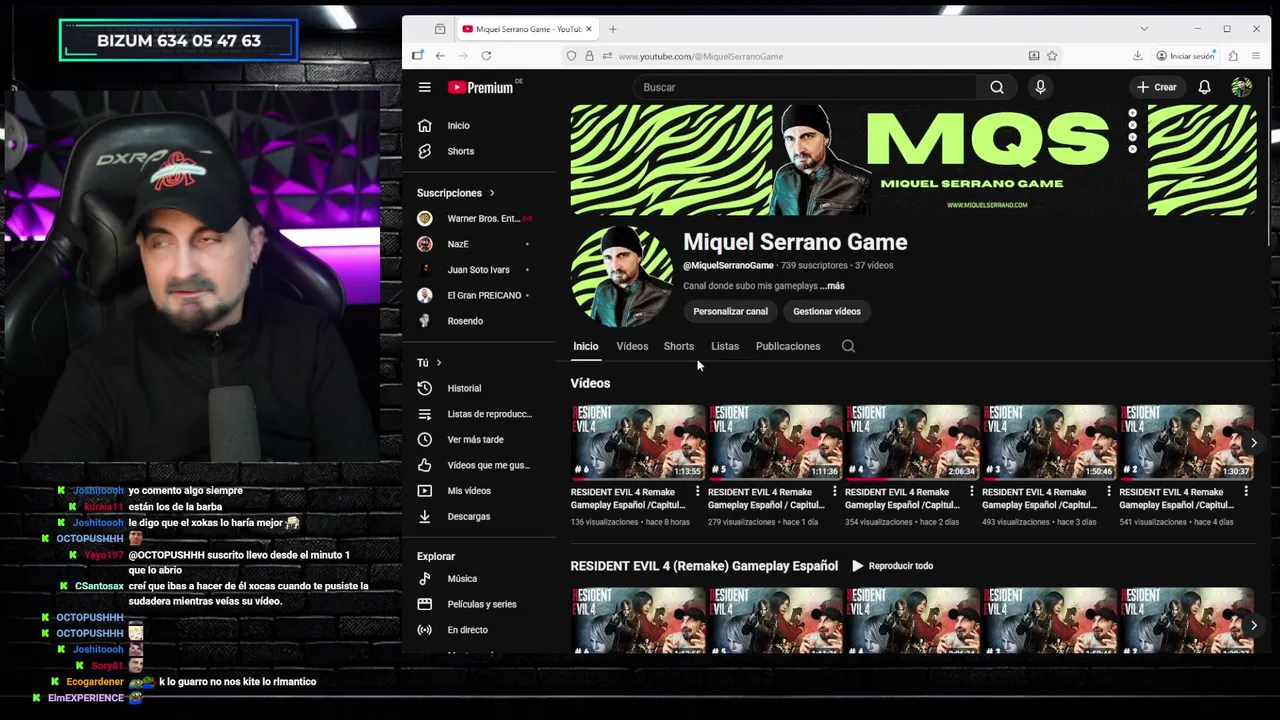Expand the Tú section
This screenshot has width=1280, height=720.
coord(429,362)
